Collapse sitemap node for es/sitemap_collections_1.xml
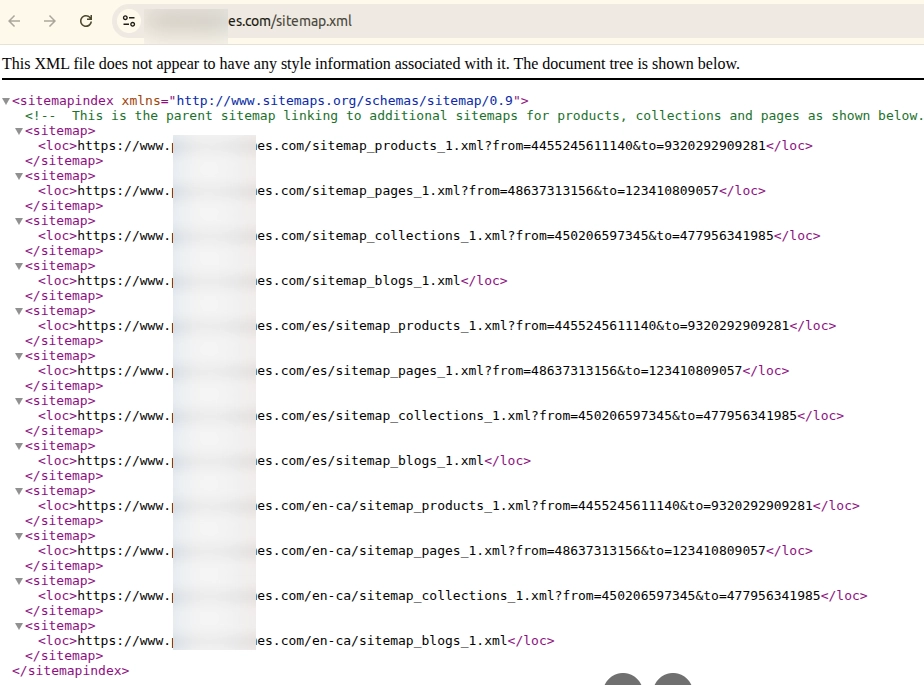This screenshot has width=924, height=685. pos(19,401)
